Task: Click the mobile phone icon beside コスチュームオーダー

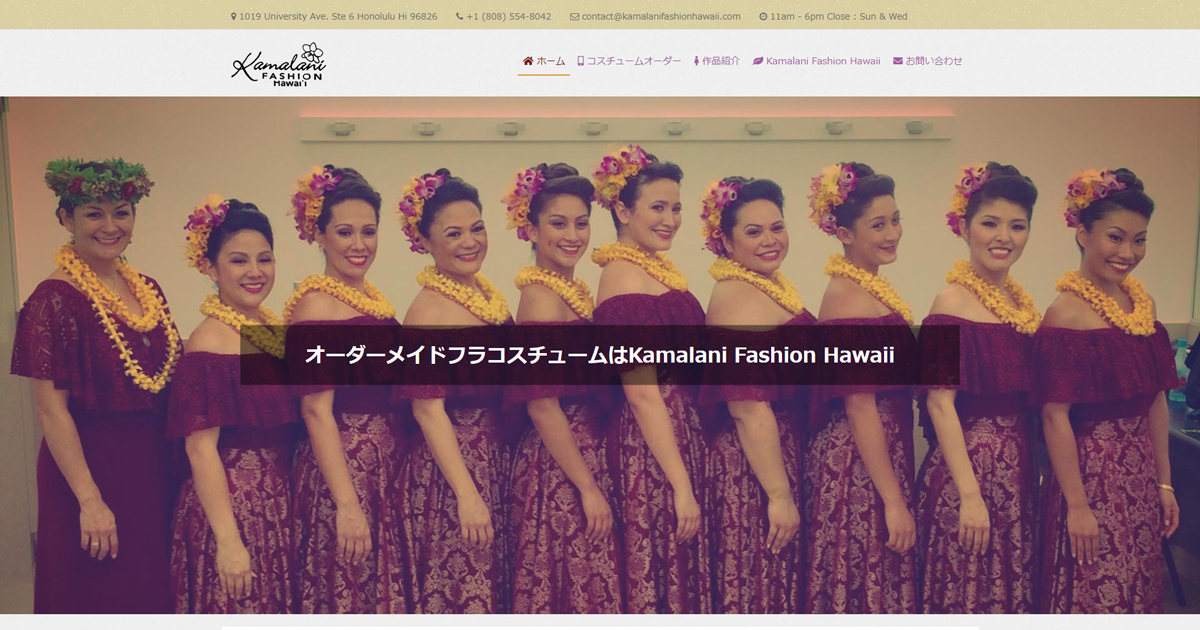Action: coord(581,61)
